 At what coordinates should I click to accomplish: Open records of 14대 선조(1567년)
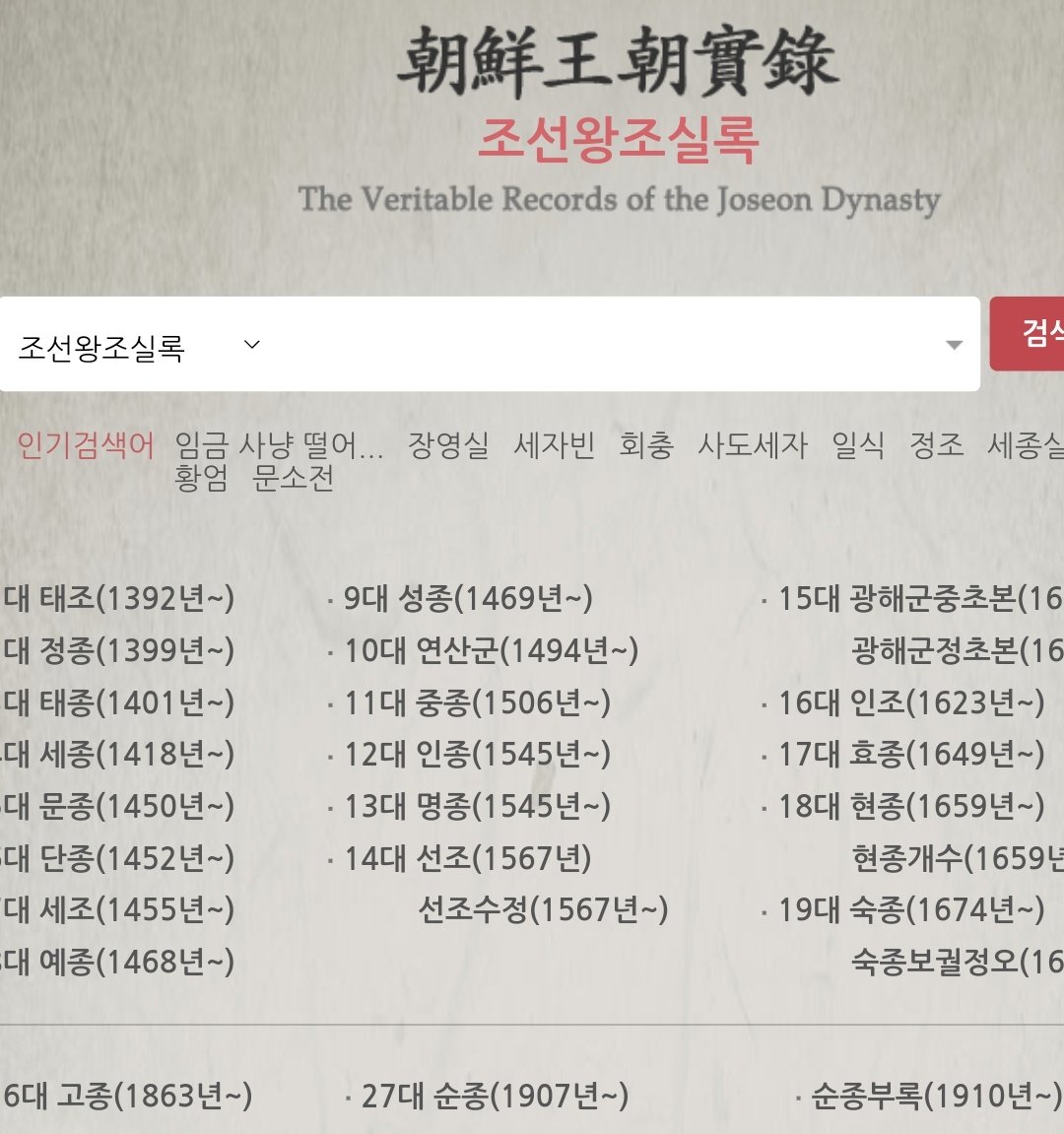[x=467, y=858]
